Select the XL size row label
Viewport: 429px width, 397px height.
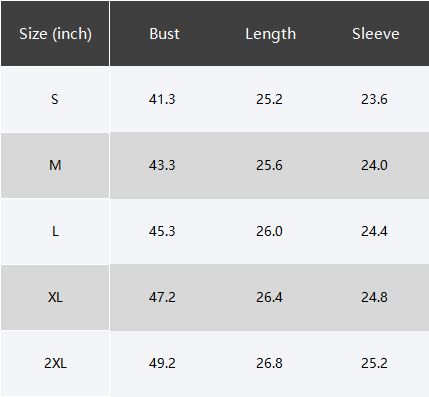point(55,297)
